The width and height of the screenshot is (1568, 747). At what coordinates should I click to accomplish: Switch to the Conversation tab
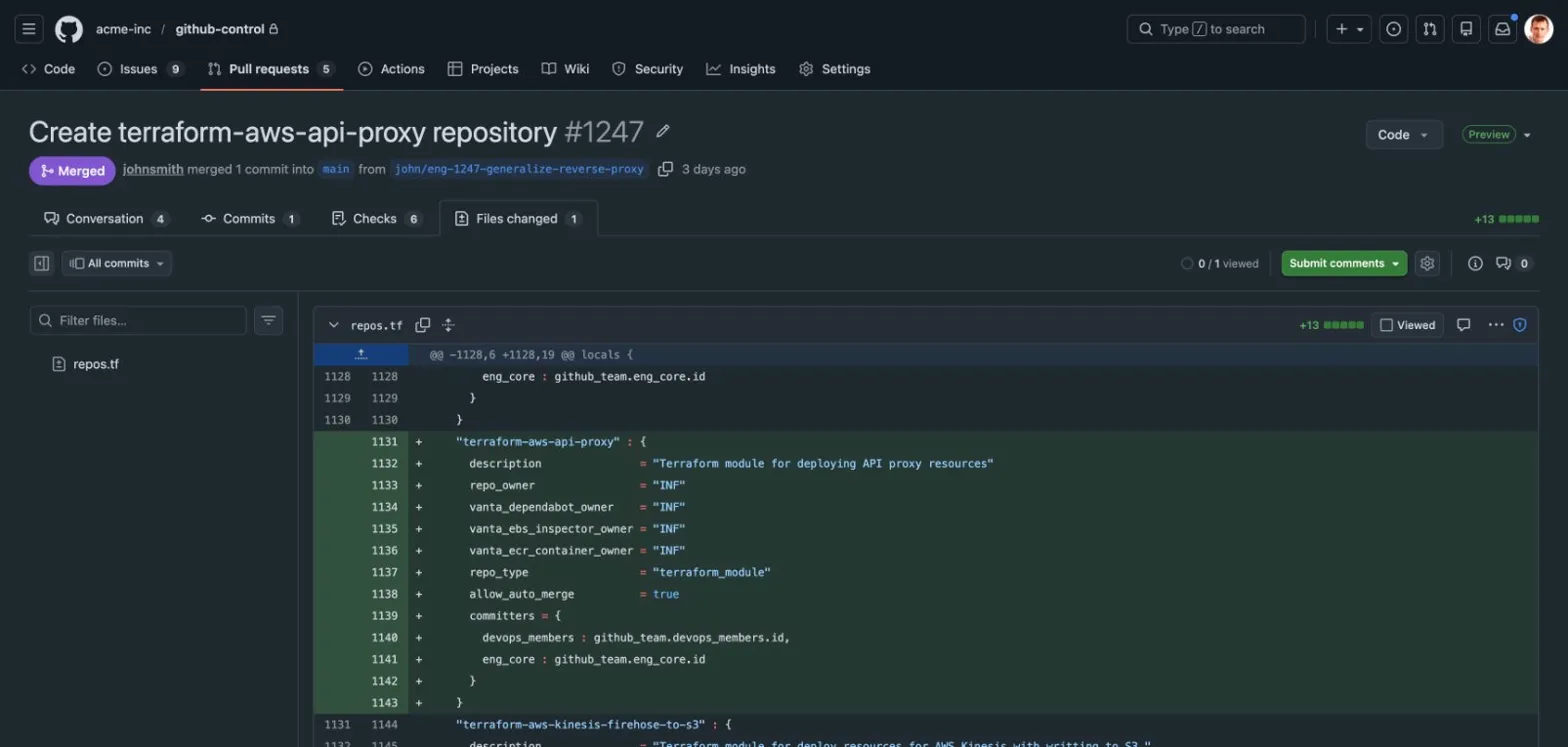(106, 218)
